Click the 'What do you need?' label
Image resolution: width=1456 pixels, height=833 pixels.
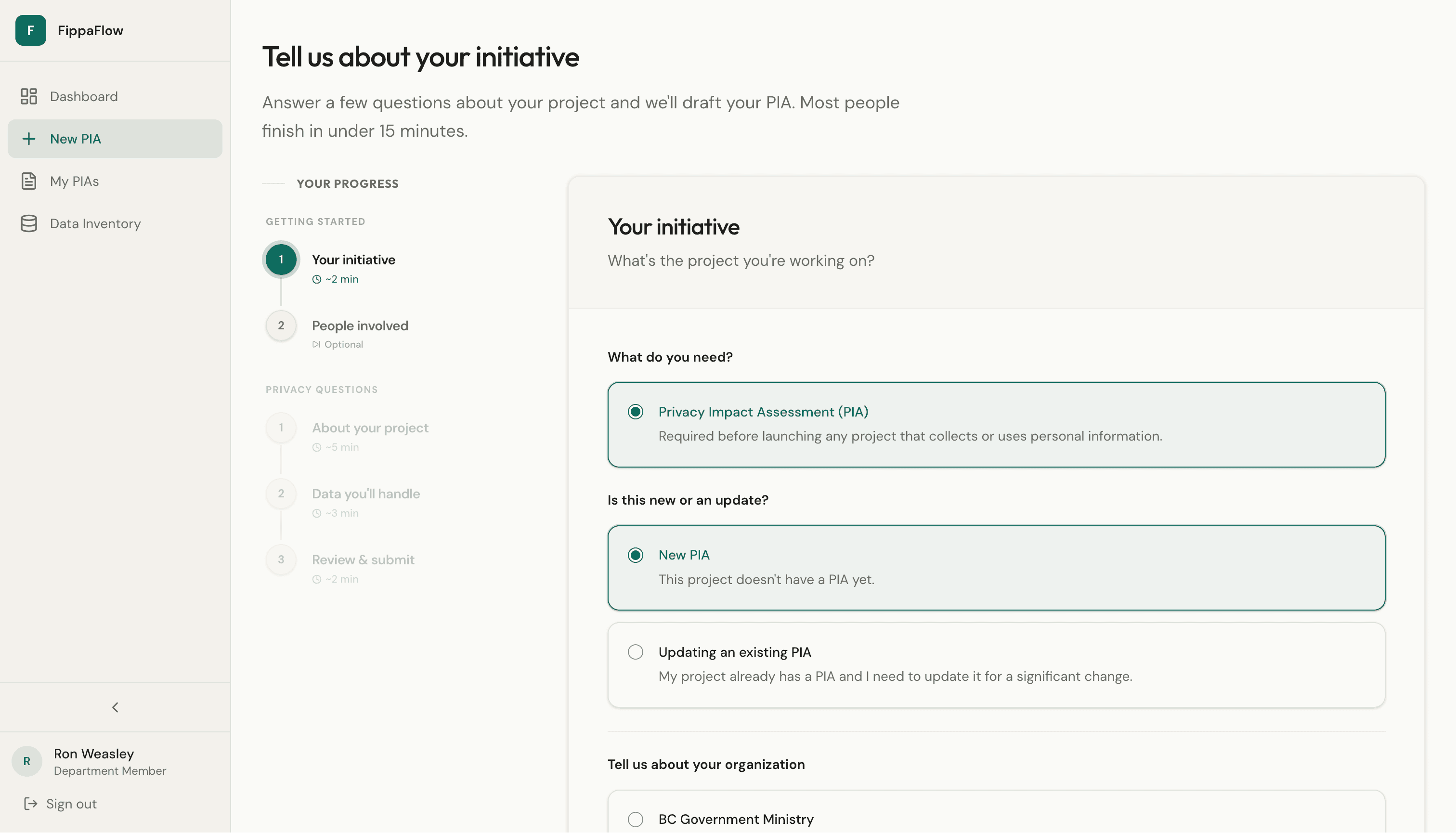[x=670, y=357]
